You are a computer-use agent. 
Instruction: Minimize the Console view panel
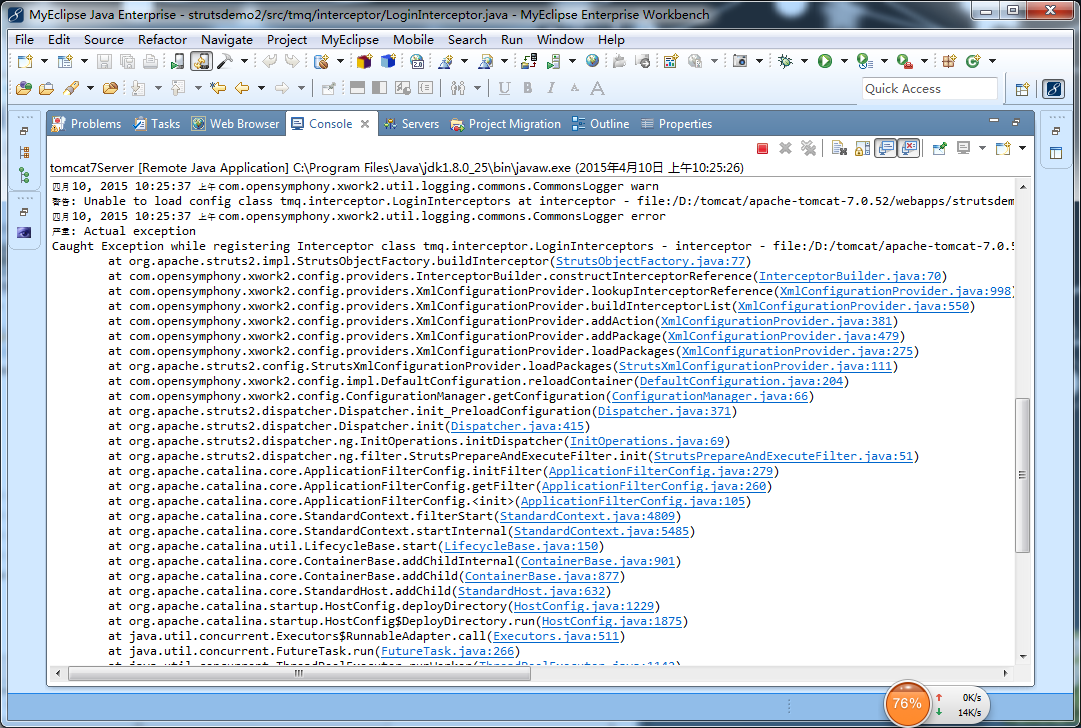(993, 121)
